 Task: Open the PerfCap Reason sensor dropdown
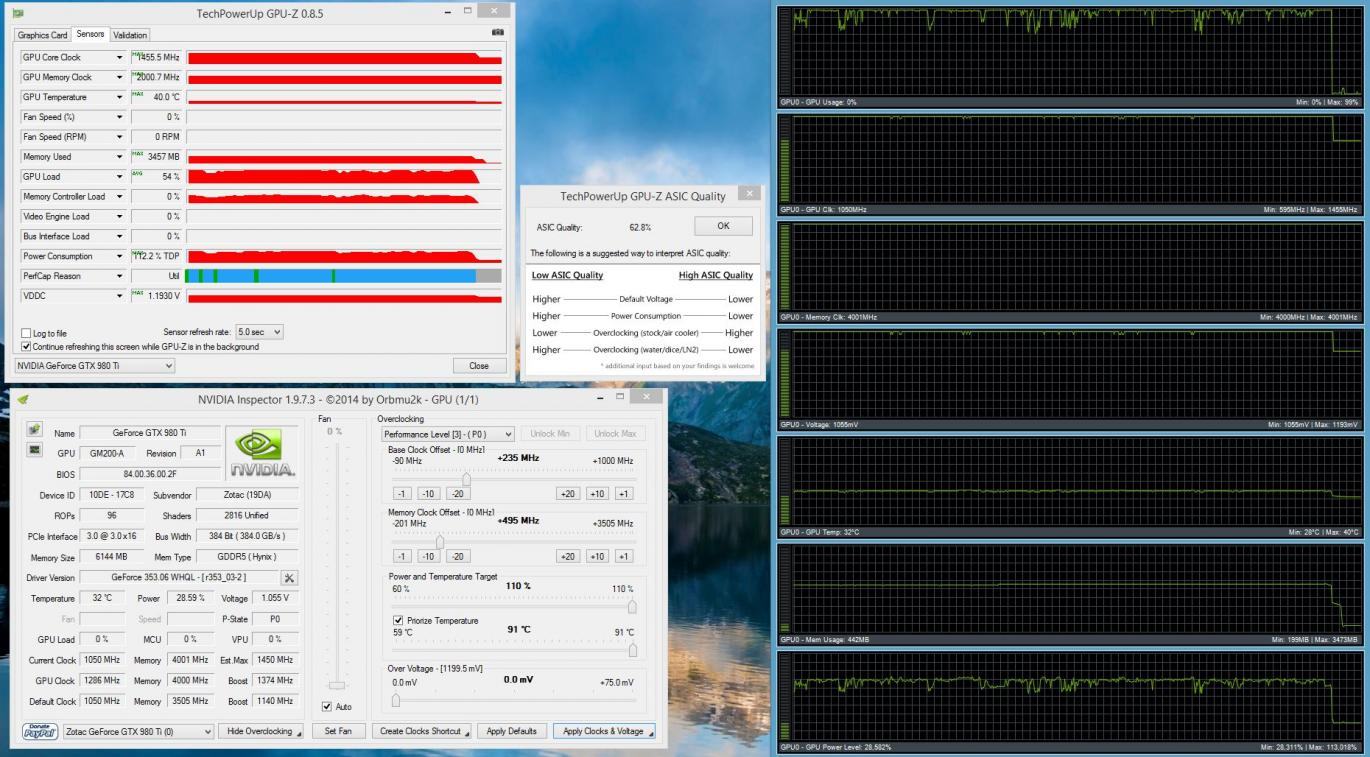coord(120,276)
